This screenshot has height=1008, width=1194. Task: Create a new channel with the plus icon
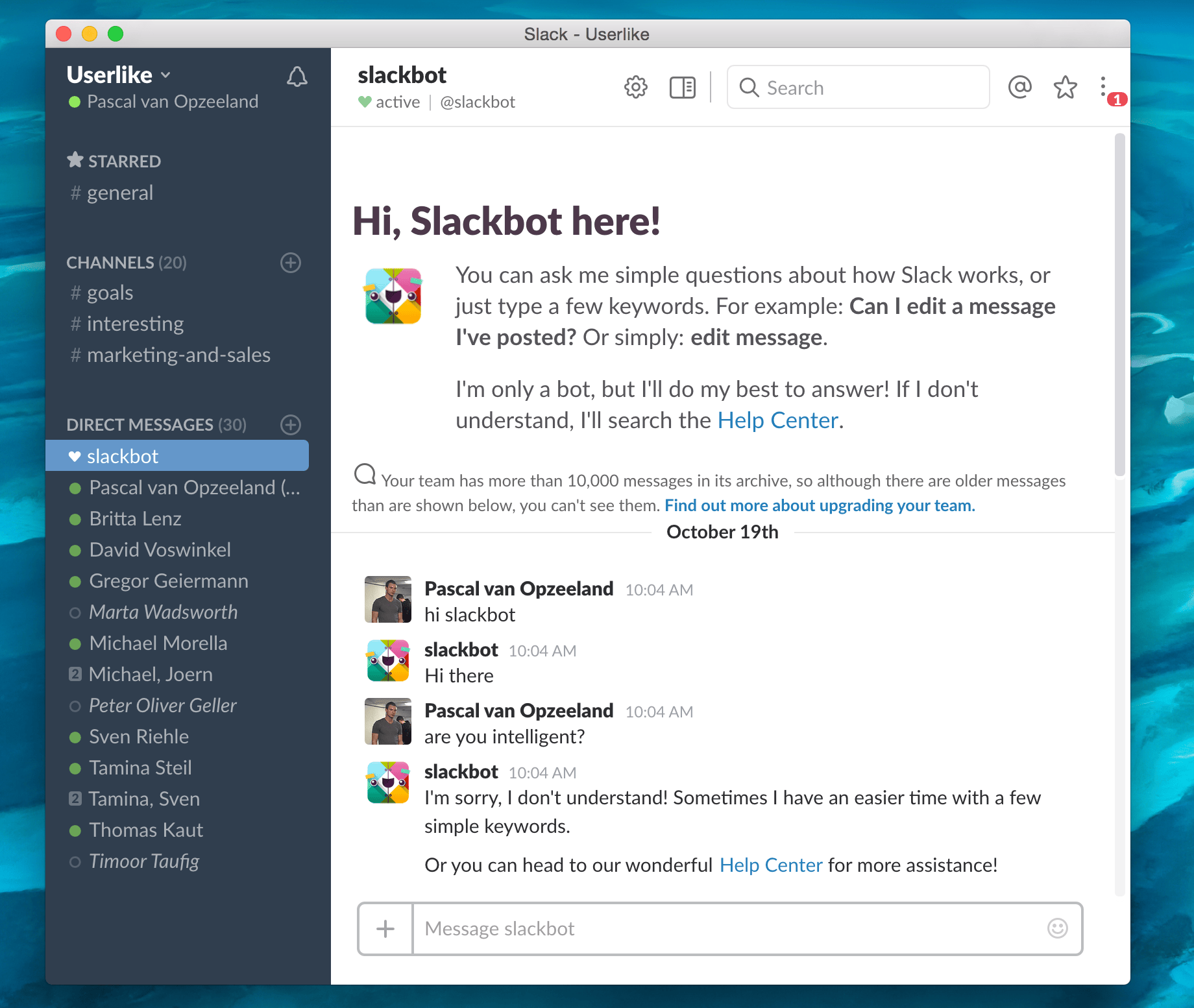290,263
